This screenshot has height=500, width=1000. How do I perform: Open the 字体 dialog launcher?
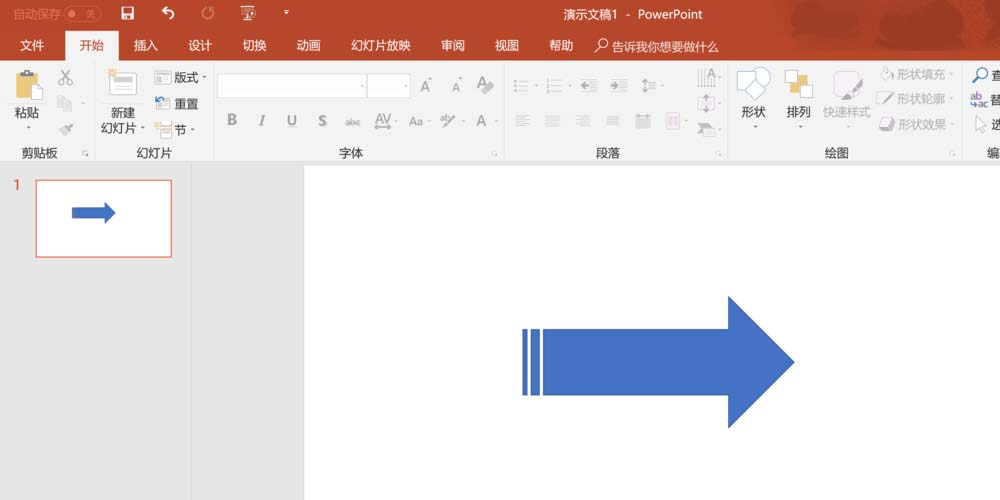(x=494, y=154)
